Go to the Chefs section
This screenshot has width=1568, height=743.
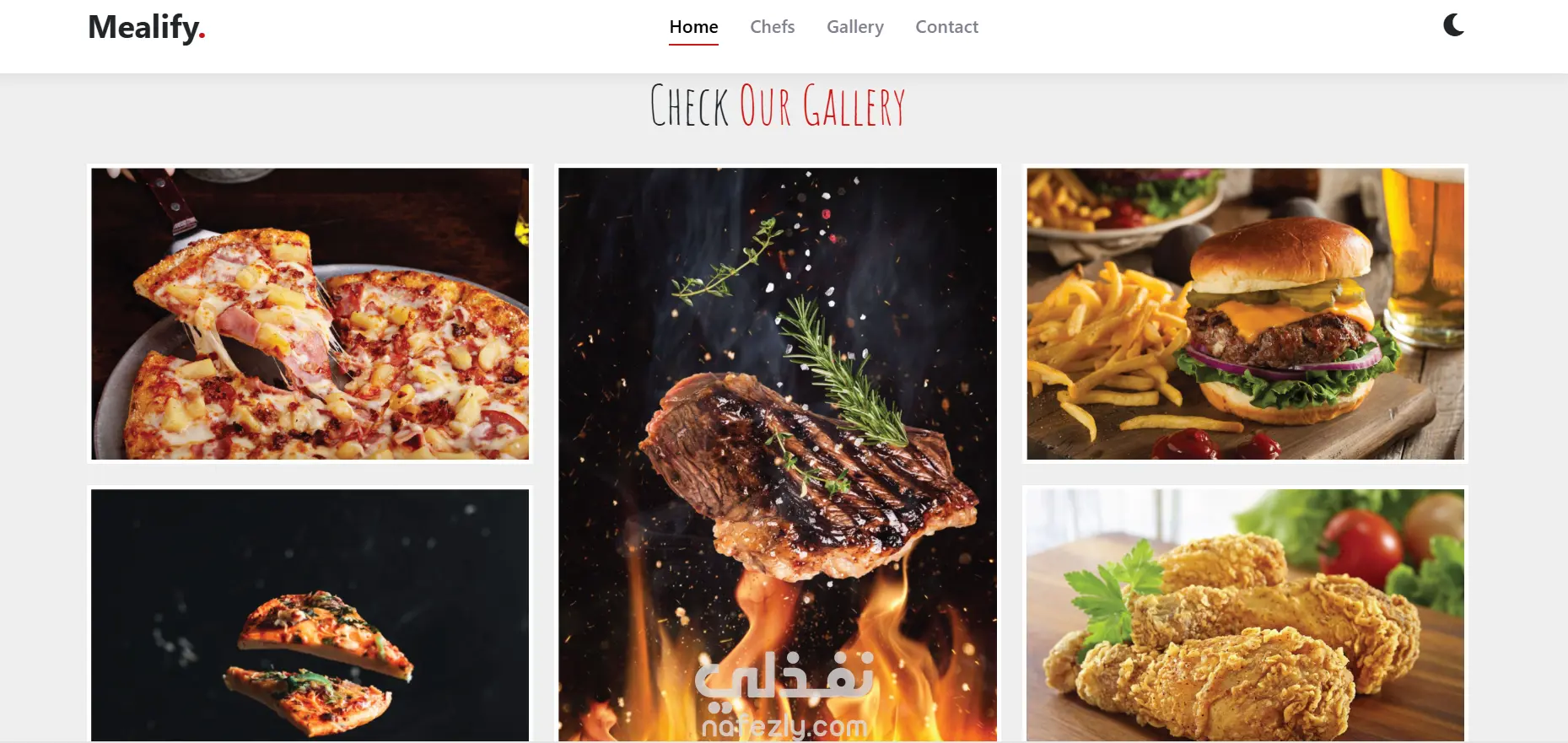pos(772,27)
